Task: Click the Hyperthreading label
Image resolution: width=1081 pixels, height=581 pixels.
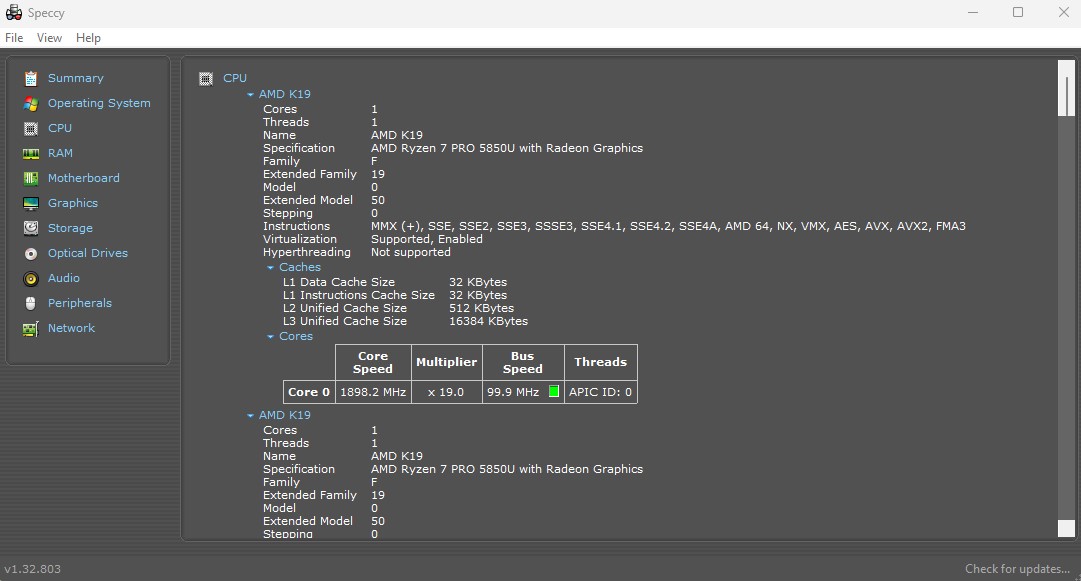Action: click(307, 252)
